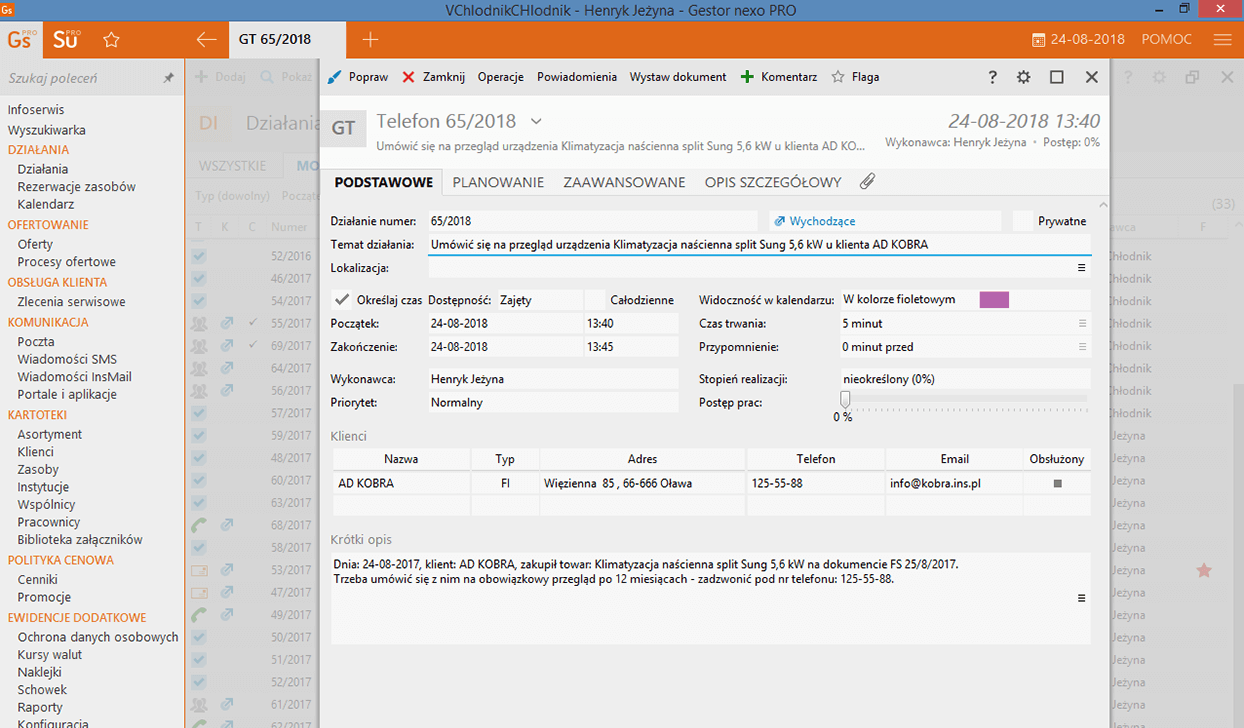
Task: Add a comment with the green plus Komentarz
Action: pos(779,77)
